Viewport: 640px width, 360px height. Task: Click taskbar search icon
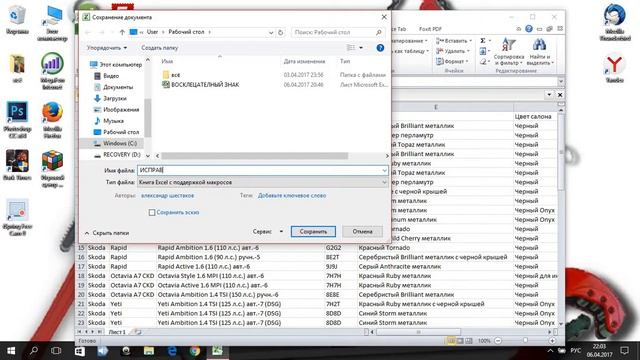point(34,351)
